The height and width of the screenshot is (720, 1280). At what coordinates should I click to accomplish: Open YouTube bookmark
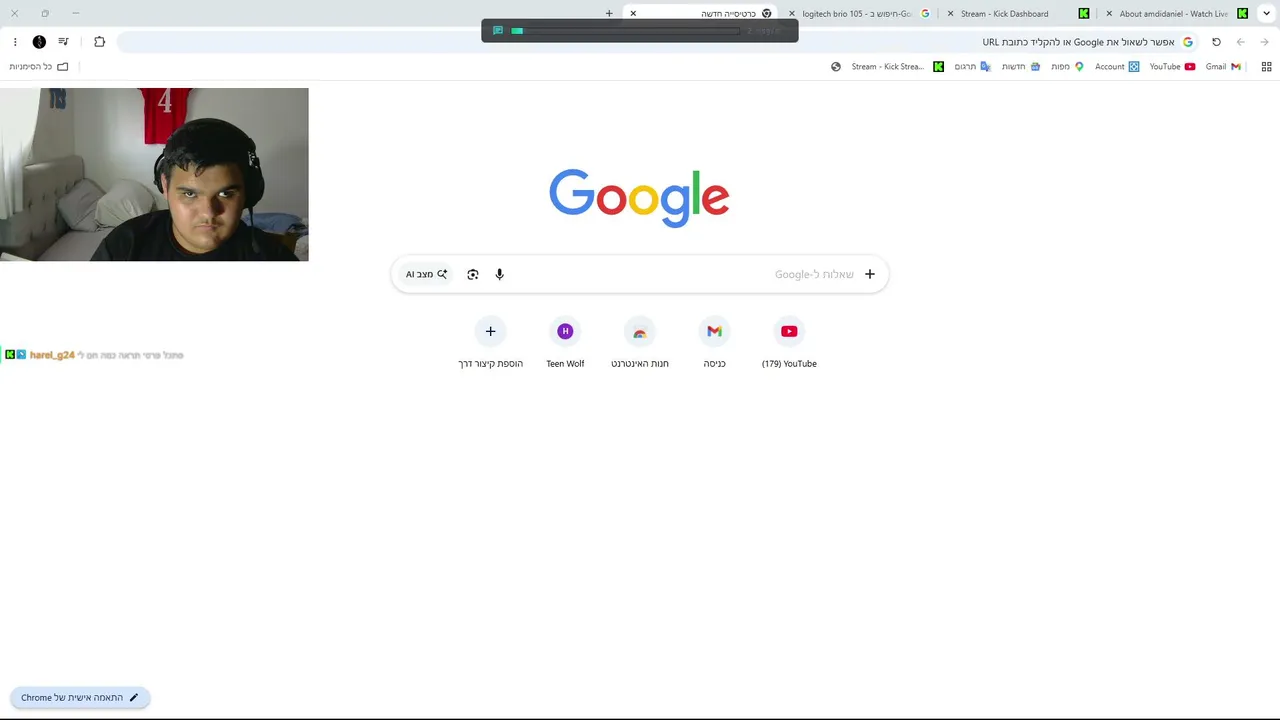pos(1172,67)
